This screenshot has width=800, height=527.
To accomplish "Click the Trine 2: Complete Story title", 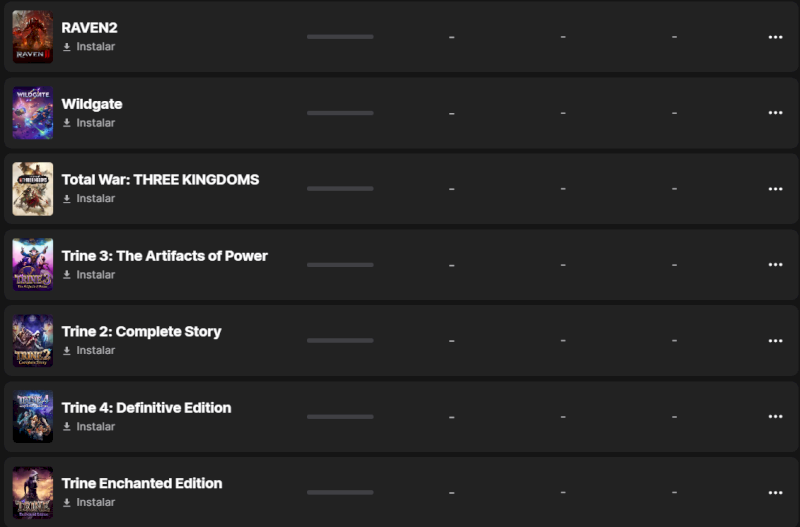I will coord(141,332).
